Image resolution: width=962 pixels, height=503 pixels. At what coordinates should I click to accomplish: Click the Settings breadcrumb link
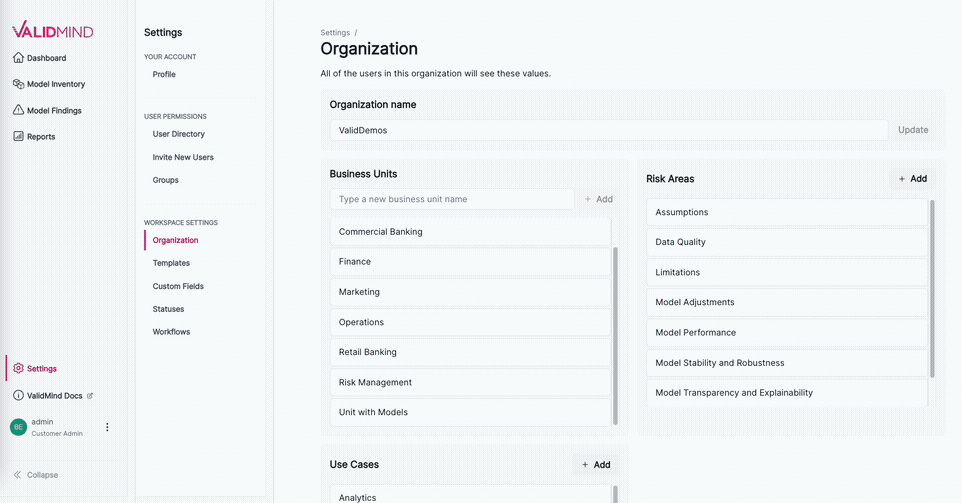coord(335,33)
